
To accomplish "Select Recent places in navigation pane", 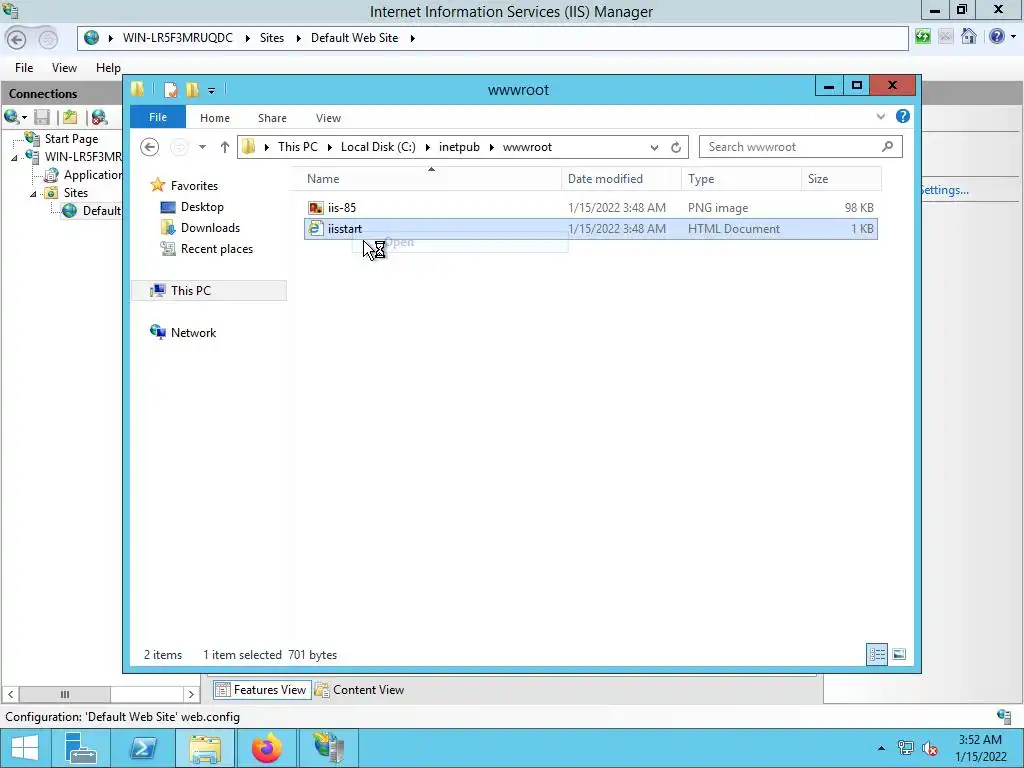I will pos(216,249).
